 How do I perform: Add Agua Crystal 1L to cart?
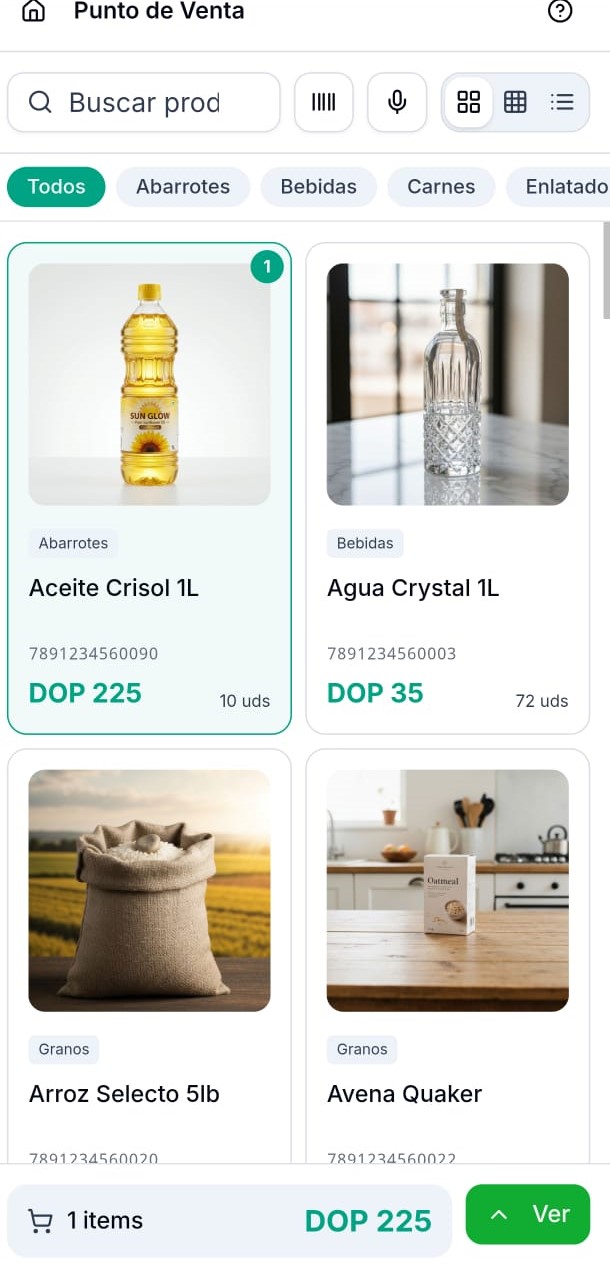coord(447,488)
